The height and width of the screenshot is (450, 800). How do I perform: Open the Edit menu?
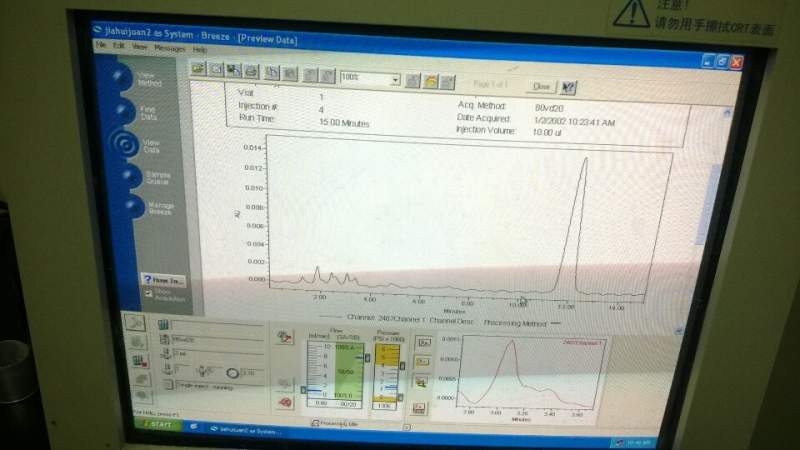[x=118, y=45]
